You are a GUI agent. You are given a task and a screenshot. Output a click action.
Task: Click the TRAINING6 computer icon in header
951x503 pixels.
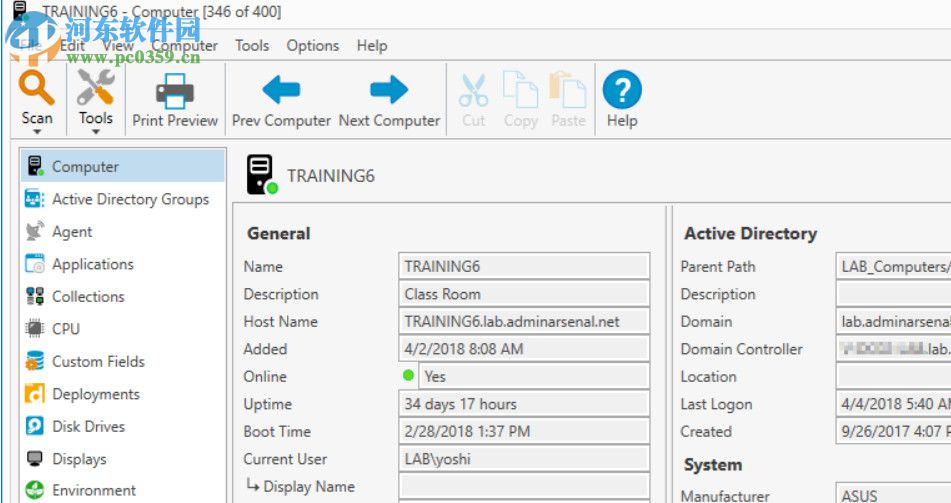(262, 175)
